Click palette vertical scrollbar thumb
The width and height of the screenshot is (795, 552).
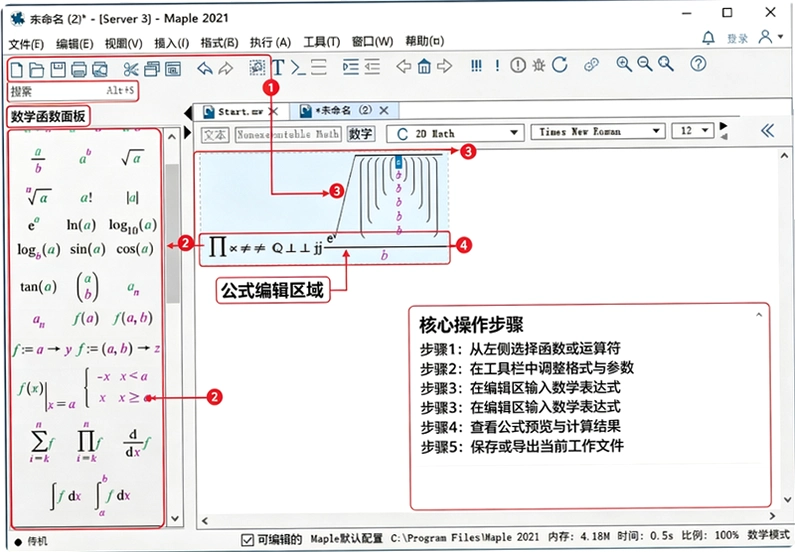coord(172,233)
